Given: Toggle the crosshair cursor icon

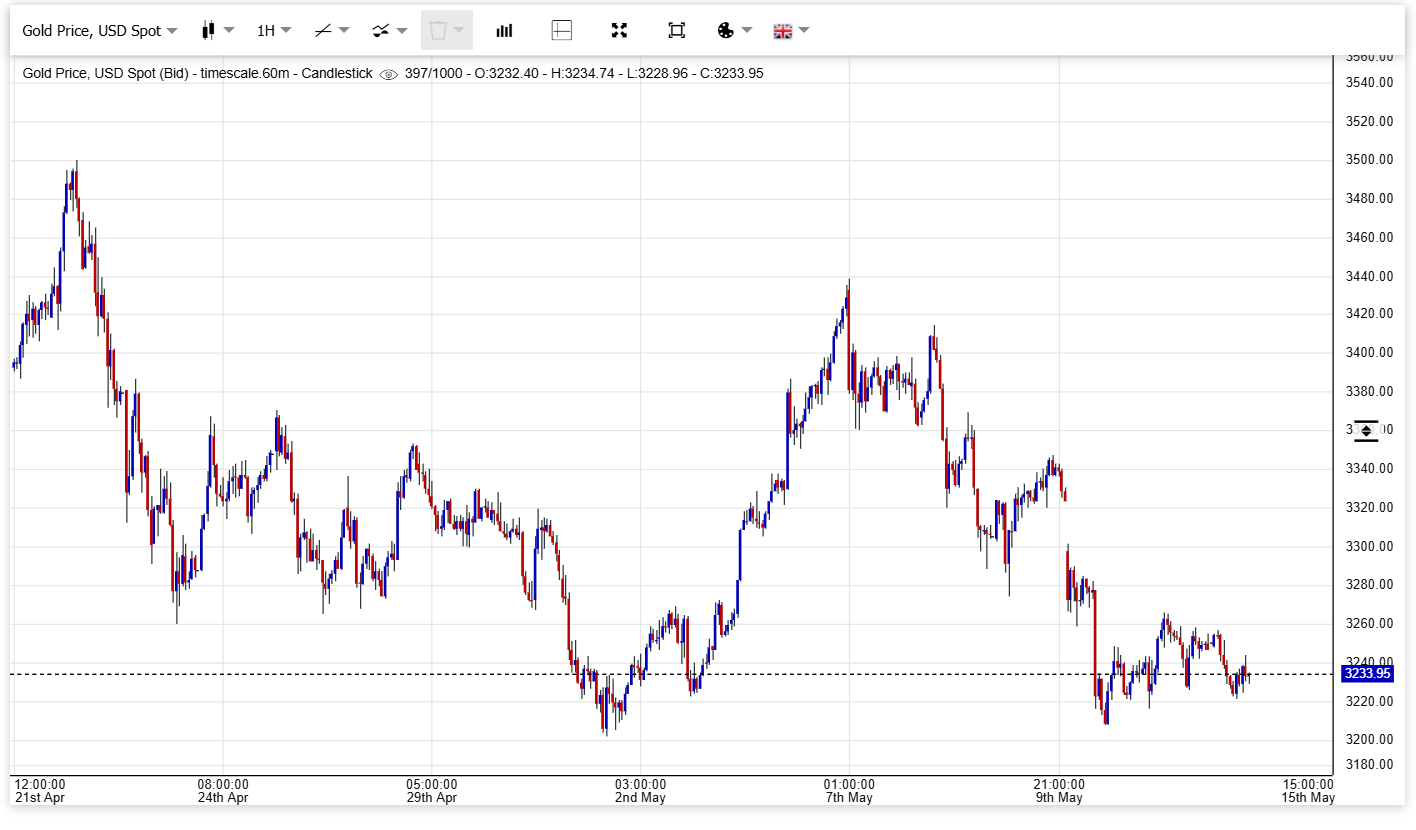Looking at the screenshot, I should click(562, 30).
